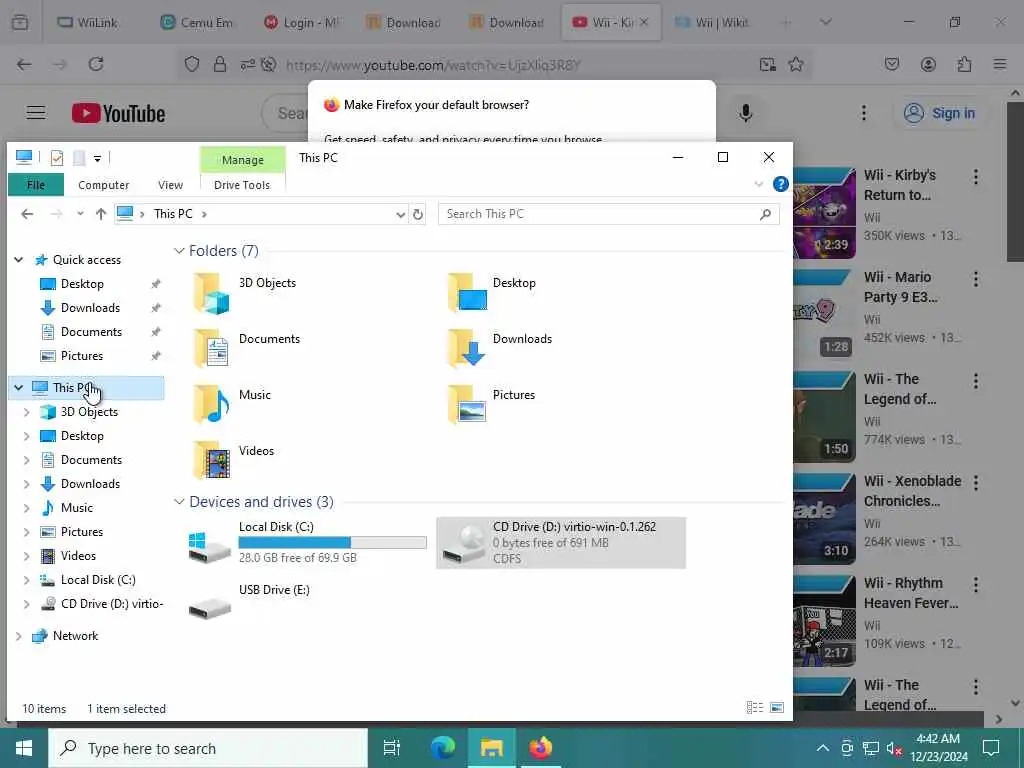
Task: Reload the Firefox page
Action: pyautogui.click(x=96, y=64)
